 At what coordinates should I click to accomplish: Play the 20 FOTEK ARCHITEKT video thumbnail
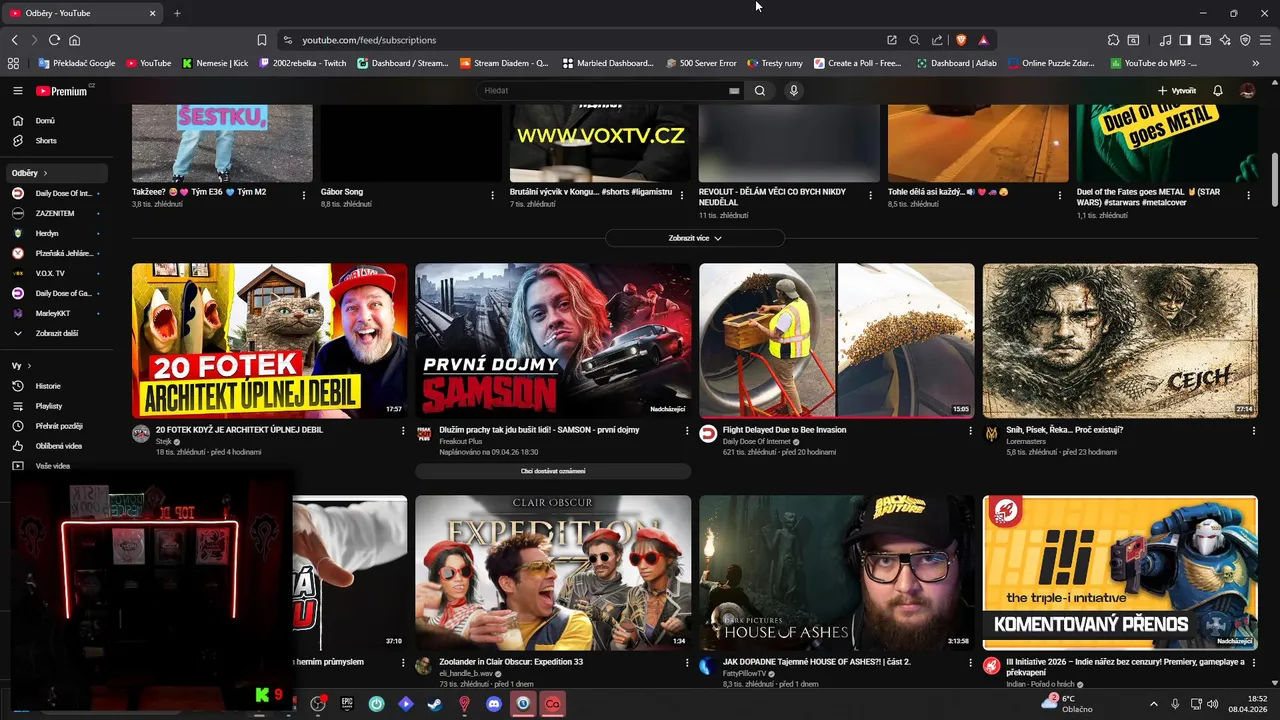[x=270, y=340]
